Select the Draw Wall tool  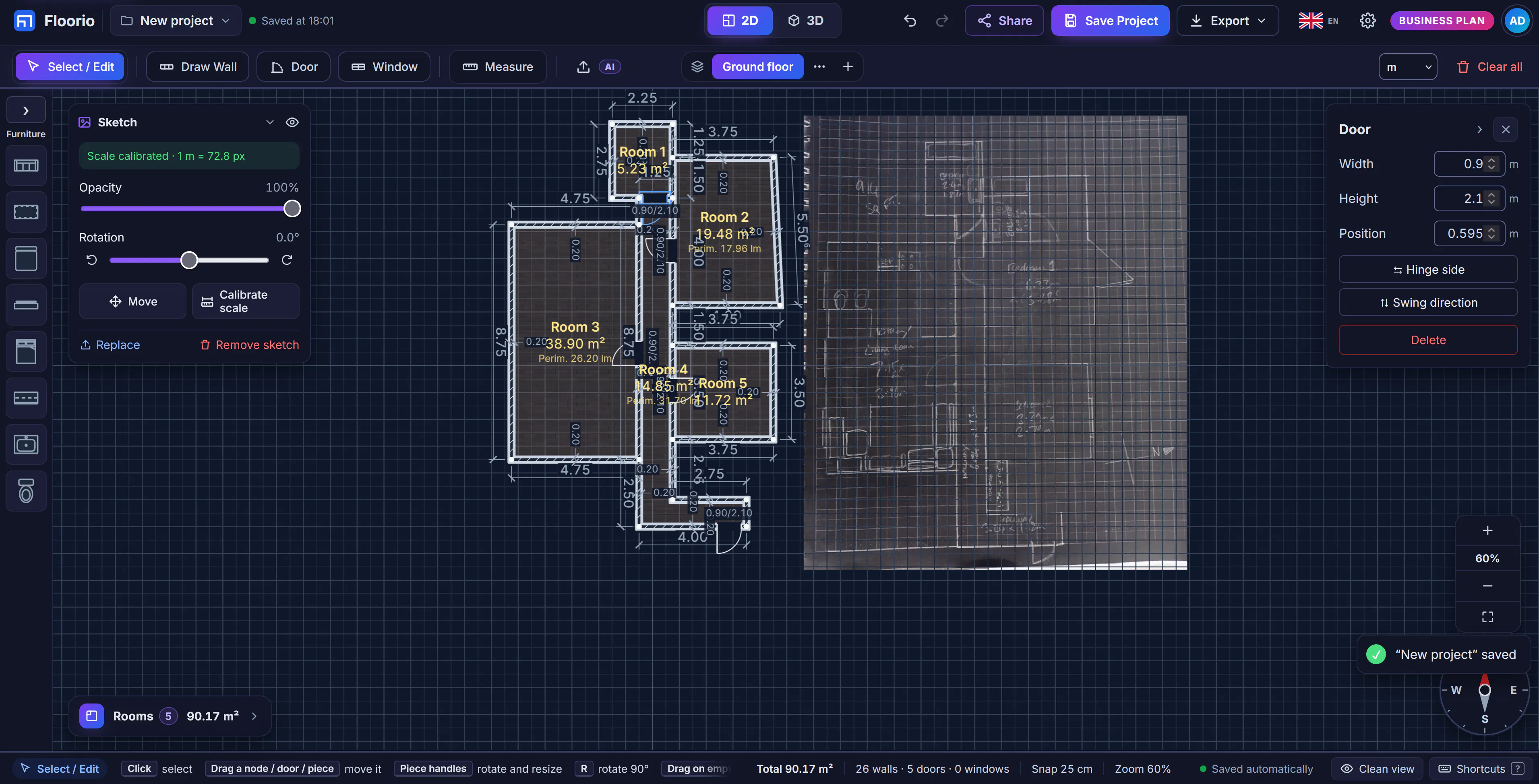click(x=198, y=67)
